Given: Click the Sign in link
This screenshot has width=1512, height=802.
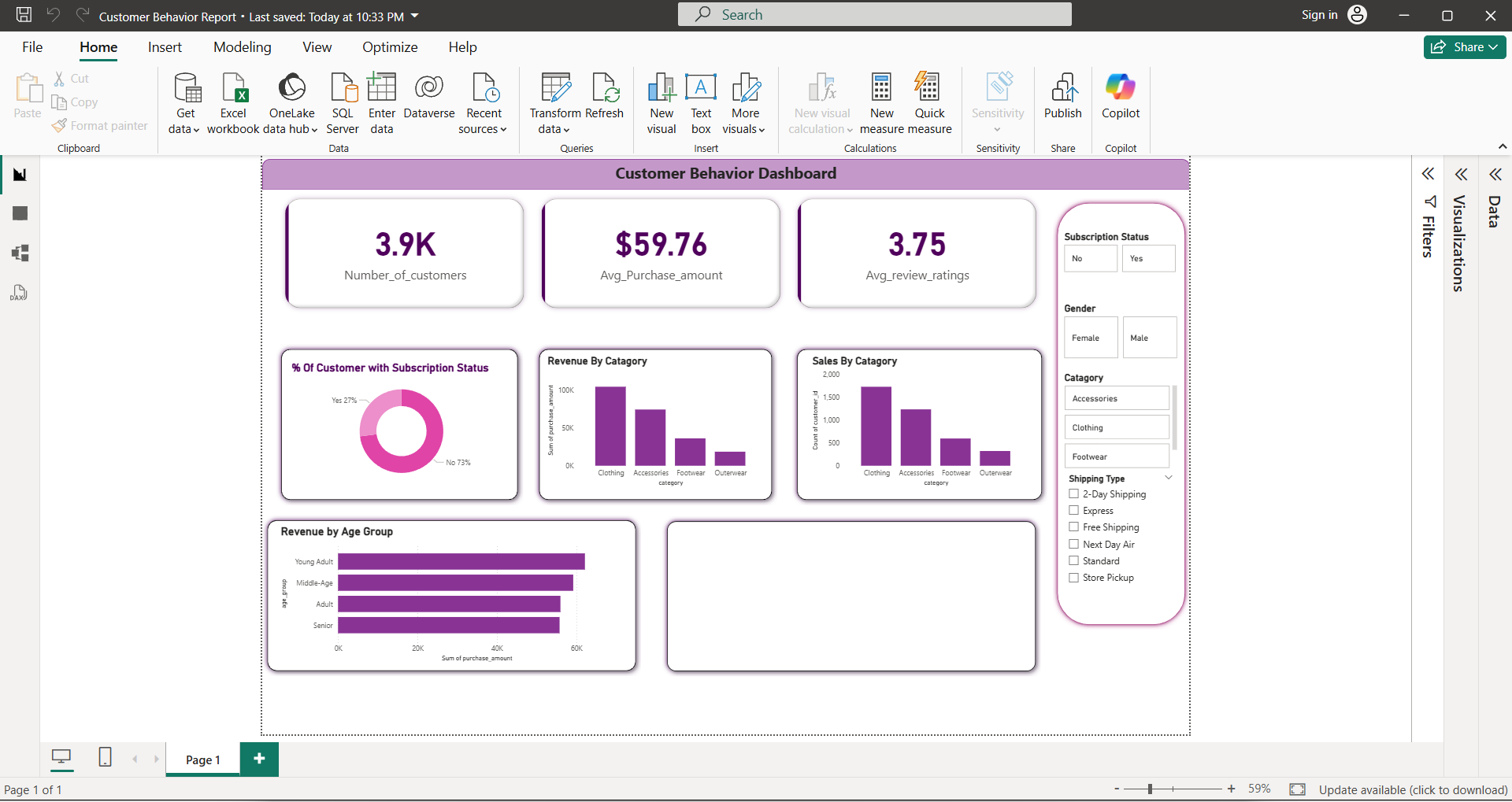Looking at the screenshot, I should click(1319, 15).
